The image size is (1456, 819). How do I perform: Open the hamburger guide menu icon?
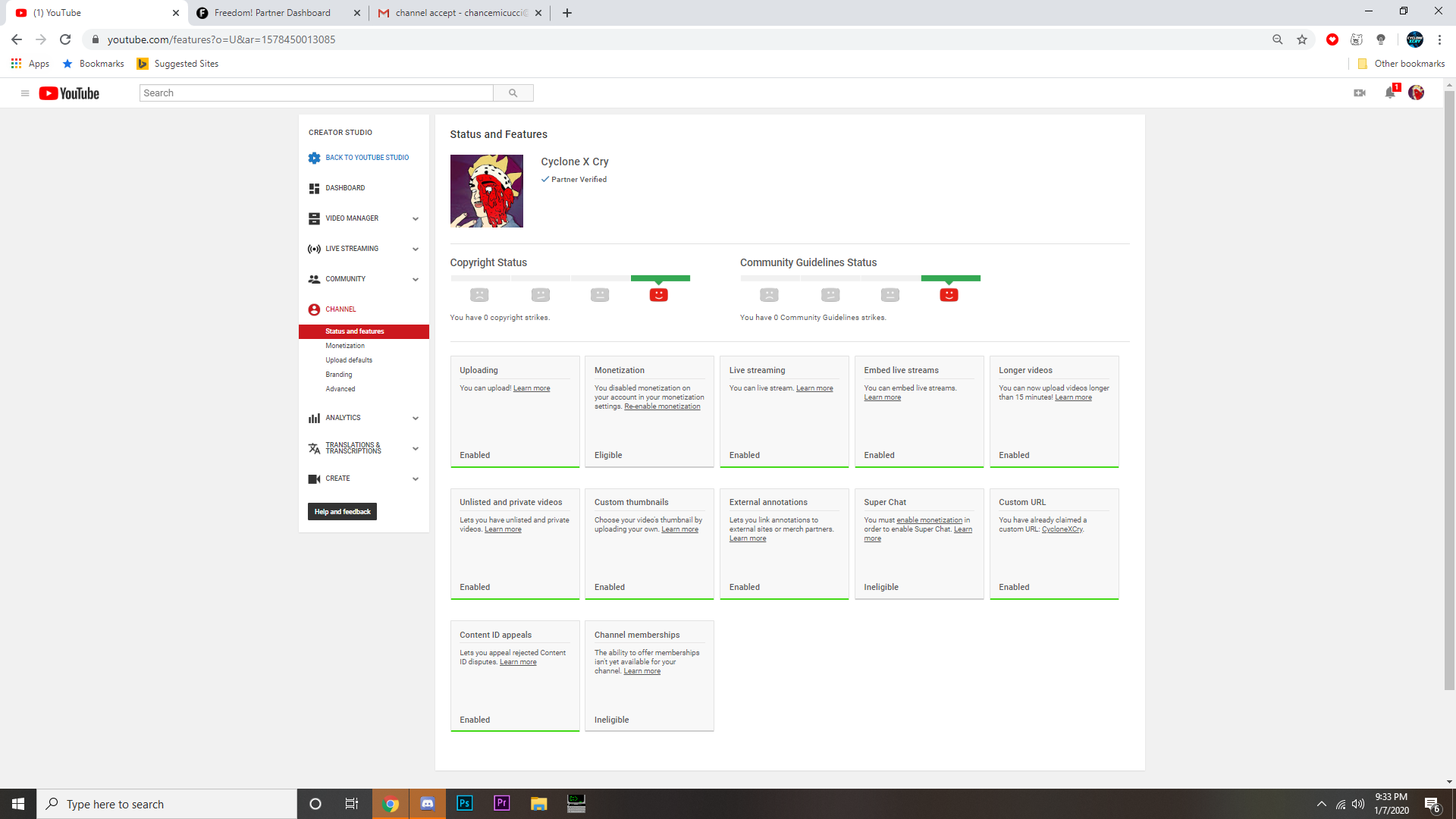click(25, 93)
